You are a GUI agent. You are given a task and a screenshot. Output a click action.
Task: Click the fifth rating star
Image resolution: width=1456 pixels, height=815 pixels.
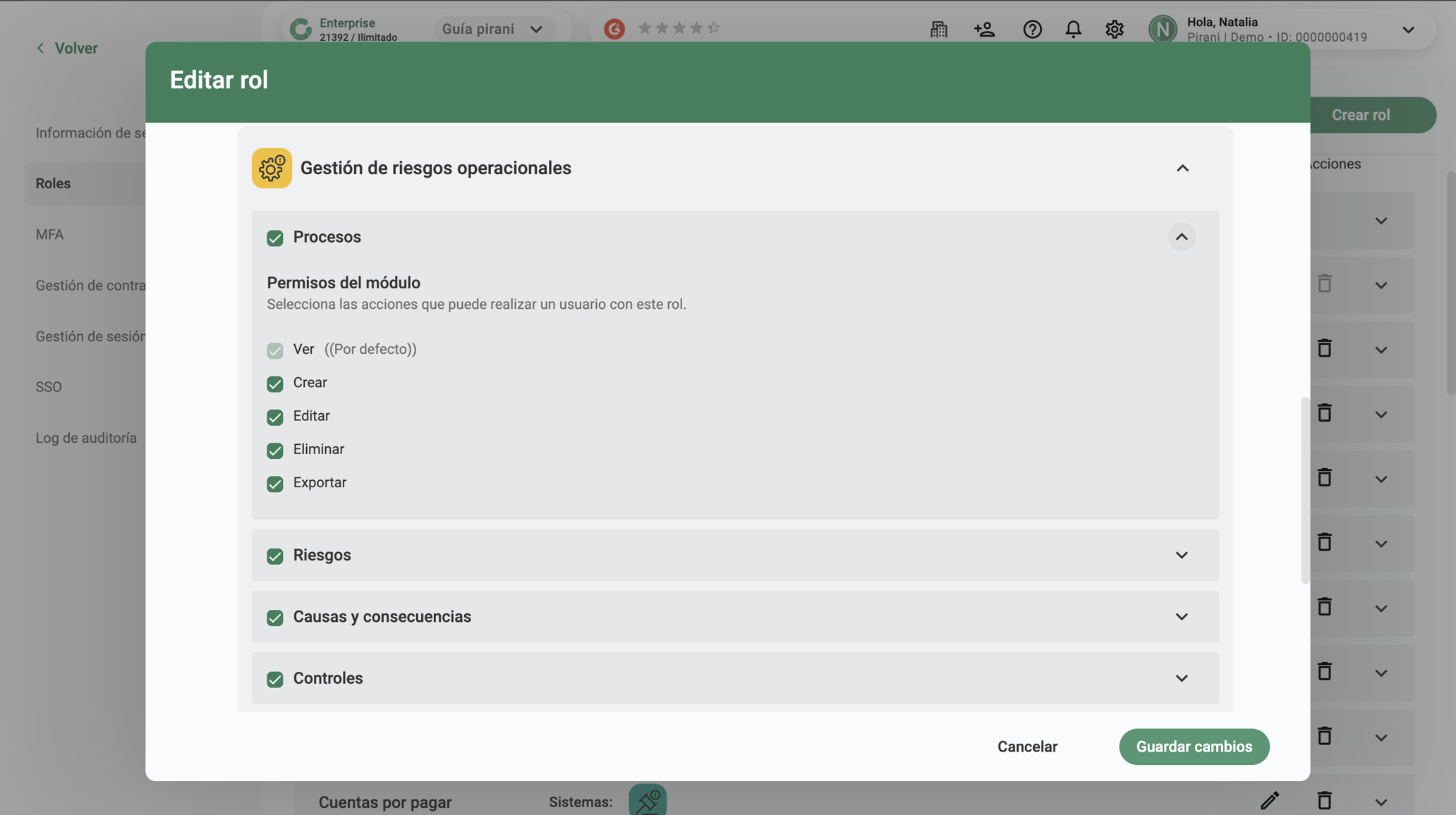click(713, 27)
